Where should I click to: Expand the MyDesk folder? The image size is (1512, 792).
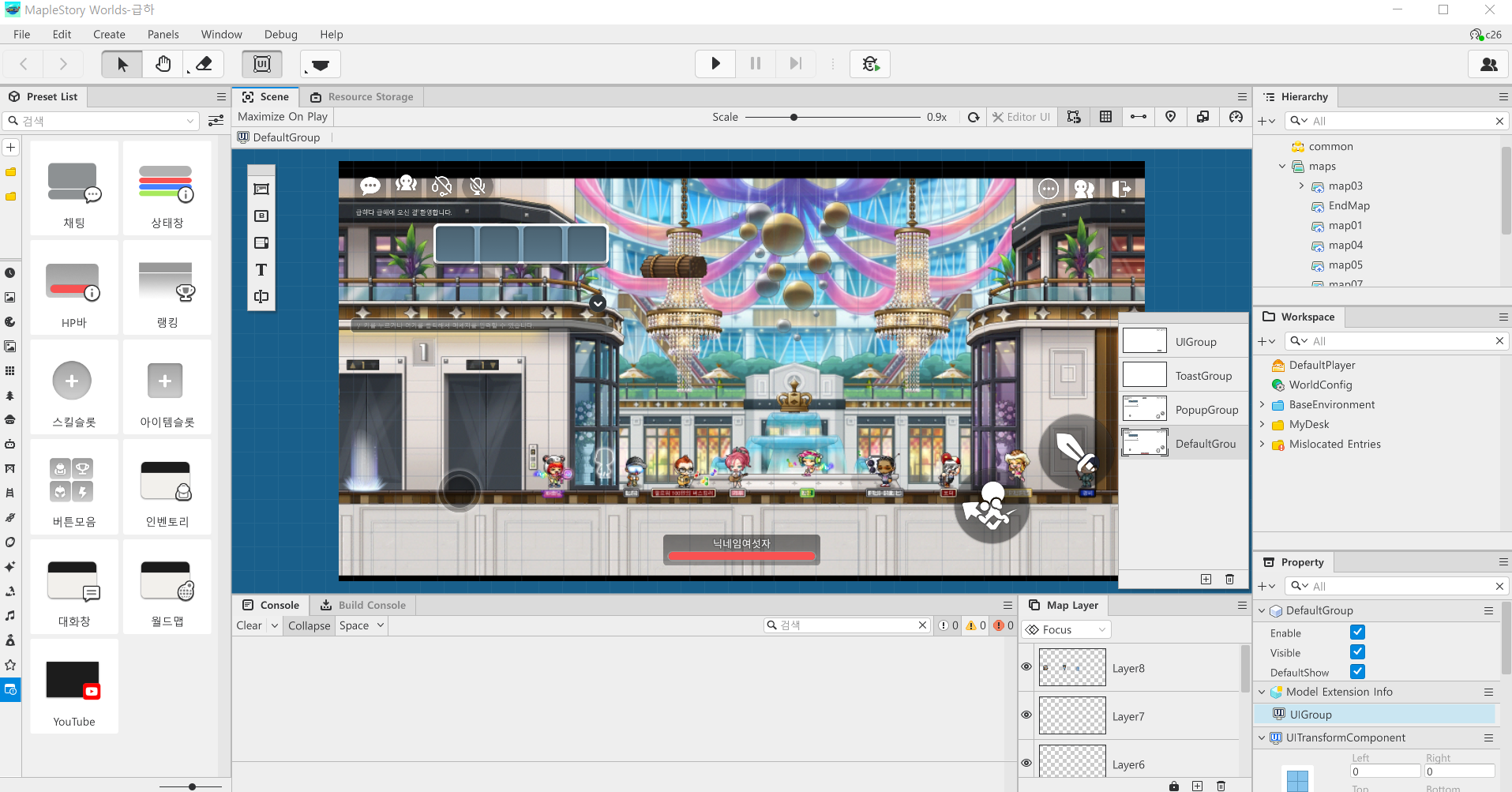coord(1263,425)
